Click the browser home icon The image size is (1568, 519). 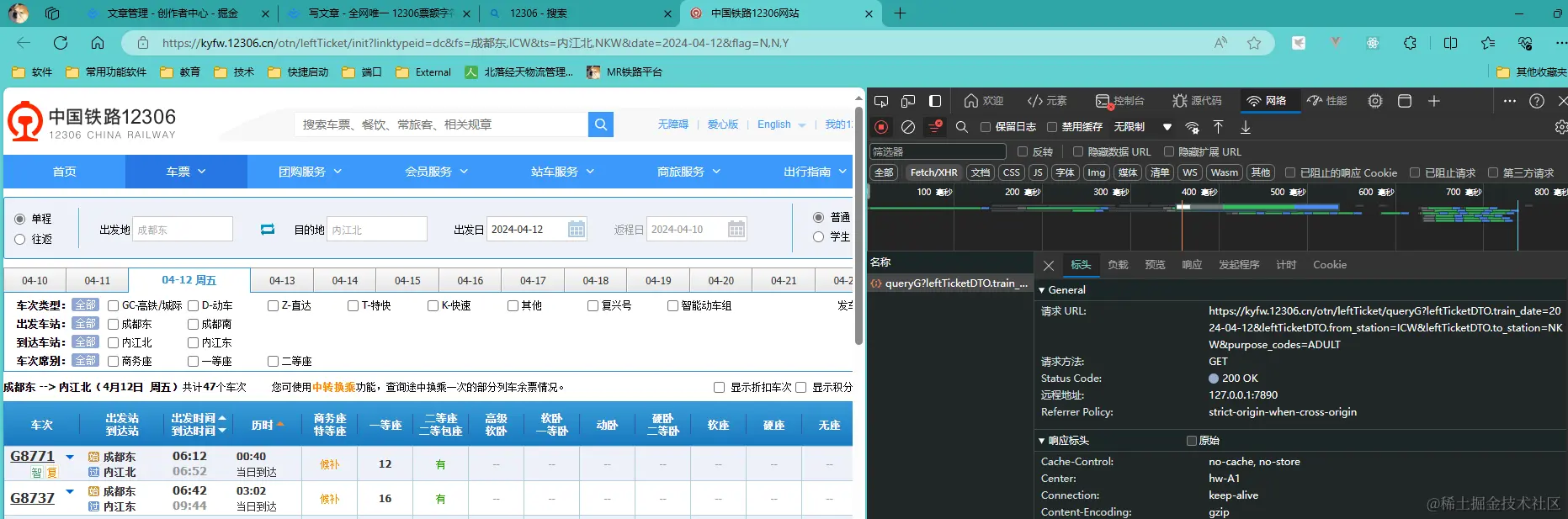98,43
